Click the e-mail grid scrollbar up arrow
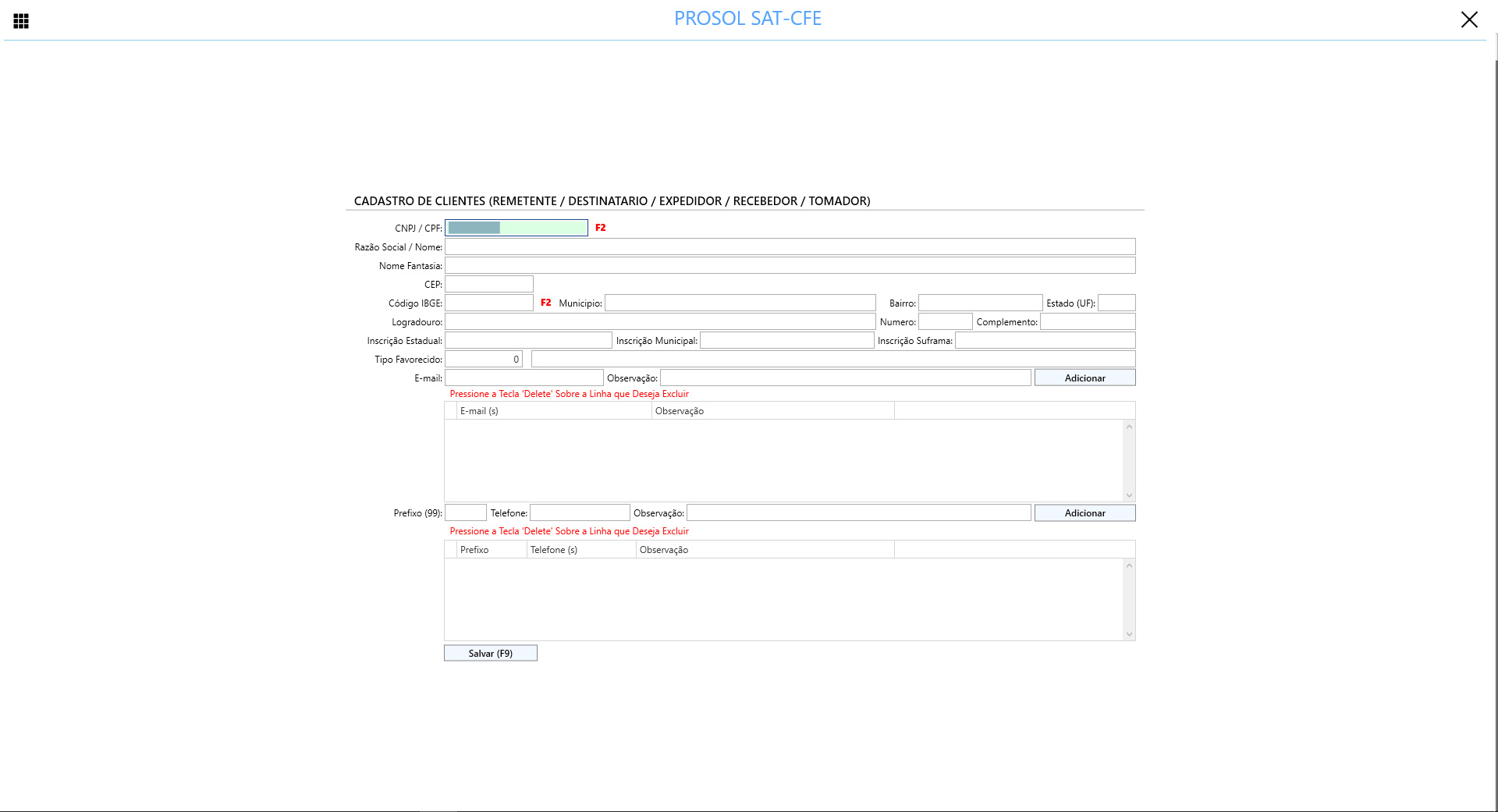The width and height of the screenshot is (1498, 812). 1129,427
